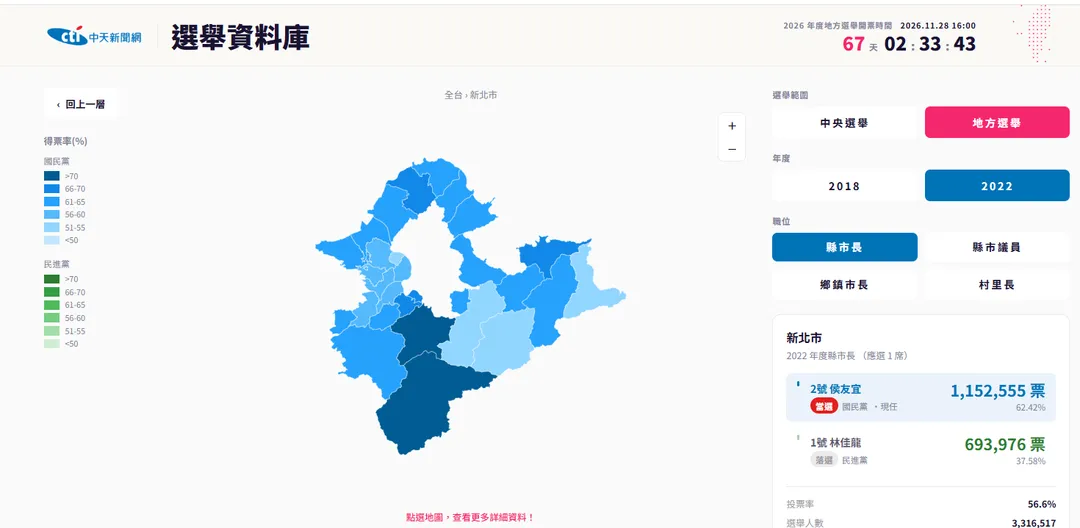Click the 國民黨 >70 dark blue swatch
Image resolution: width=1080 pixels, height=528 pixels.
(52, 176)
